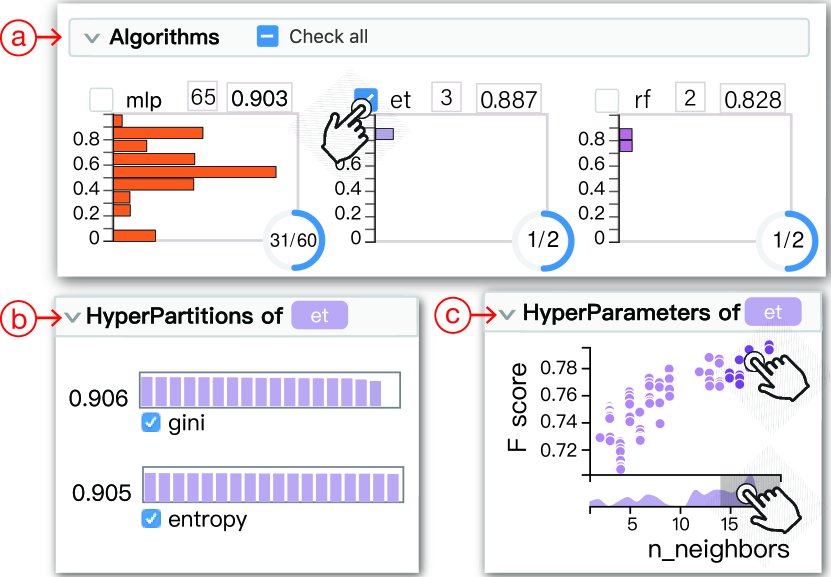
Task: Uncheck the gini hyperpartition checkbox
Action: (151, 422)
